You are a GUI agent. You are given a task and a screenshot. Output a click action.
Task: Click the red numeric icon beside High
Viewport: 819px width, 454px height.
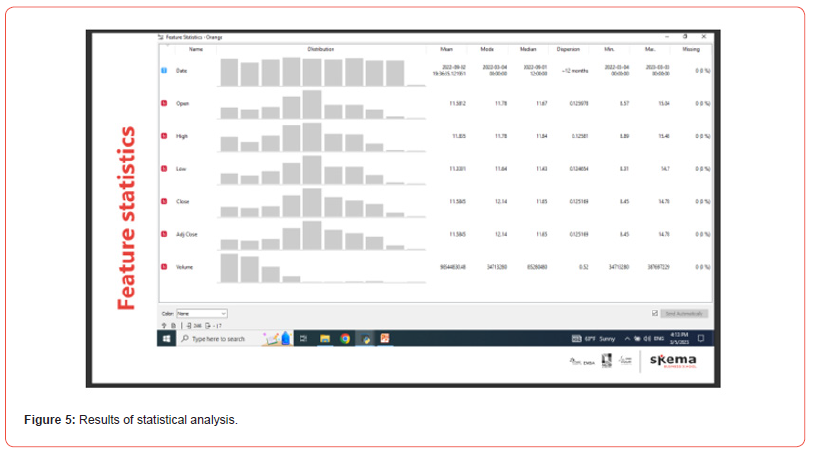[164, 136]
